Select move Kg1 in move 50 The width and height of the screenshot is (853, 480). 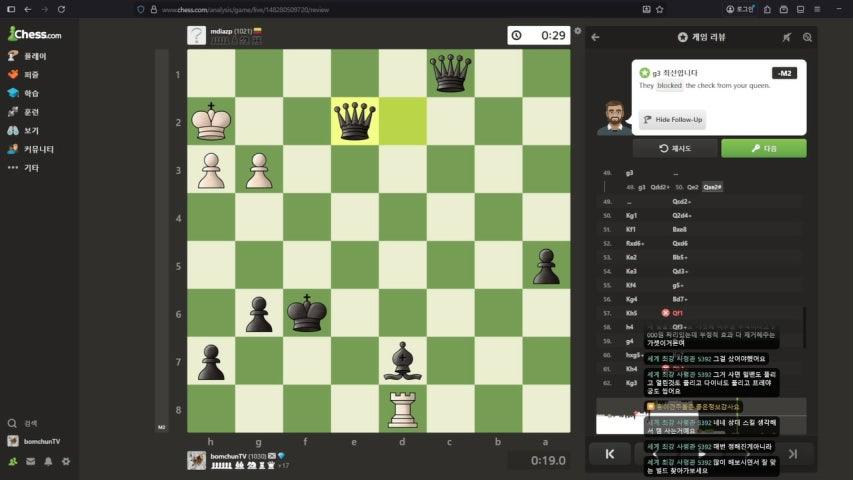point(631,216)
